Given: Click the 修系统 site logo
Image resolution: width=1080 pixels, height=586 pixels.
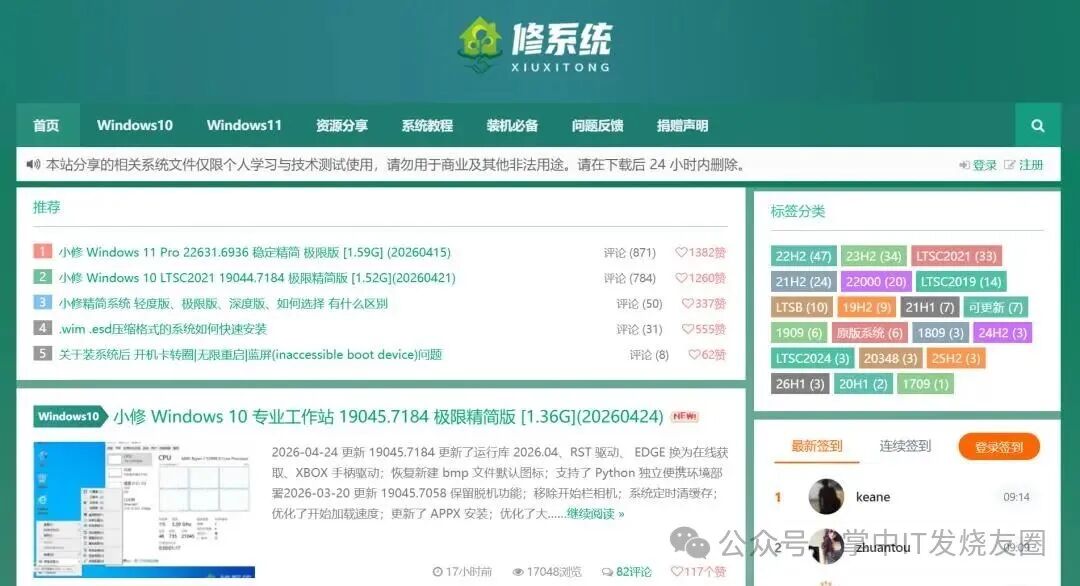Looking at the screenshot, I should [x=535, y=45].
